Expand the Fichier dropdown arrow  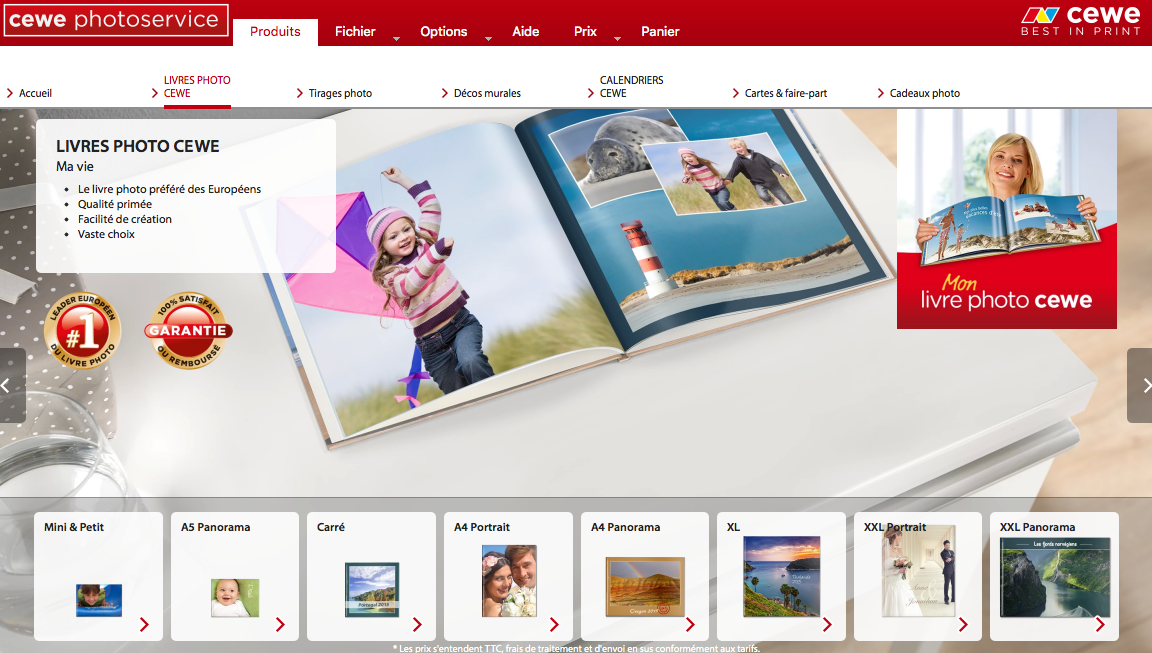(x=397, y=38)
